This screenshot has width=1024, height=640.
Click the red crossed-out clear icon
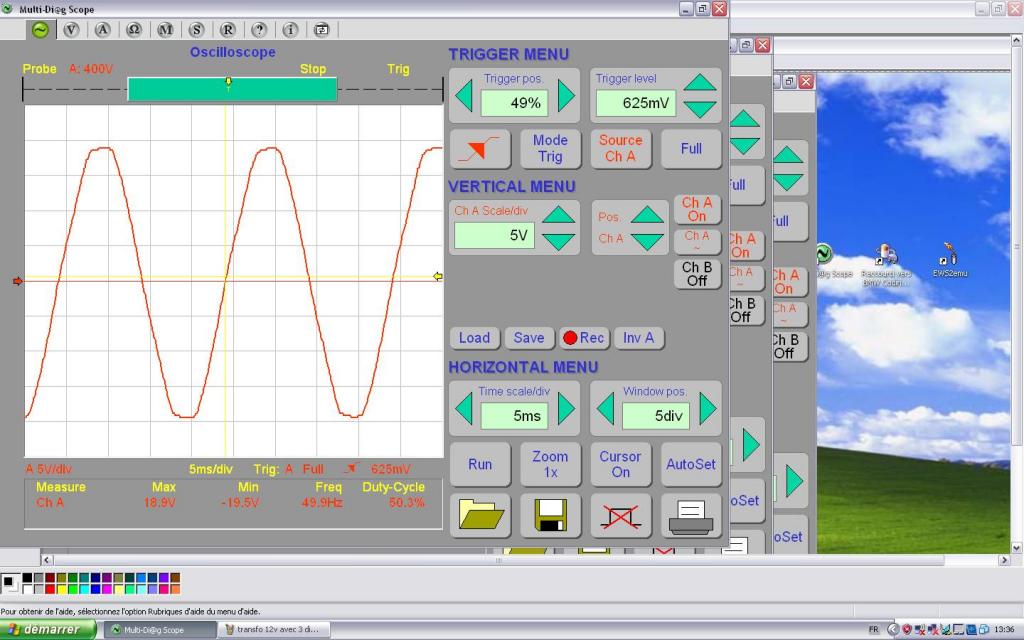click(620, 515)
